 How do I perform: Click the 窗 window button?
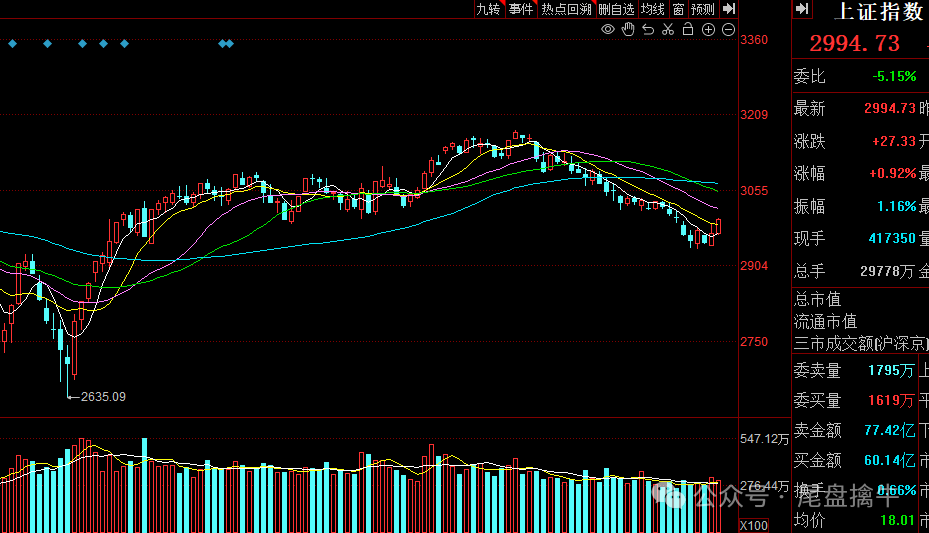pos(678,9)
